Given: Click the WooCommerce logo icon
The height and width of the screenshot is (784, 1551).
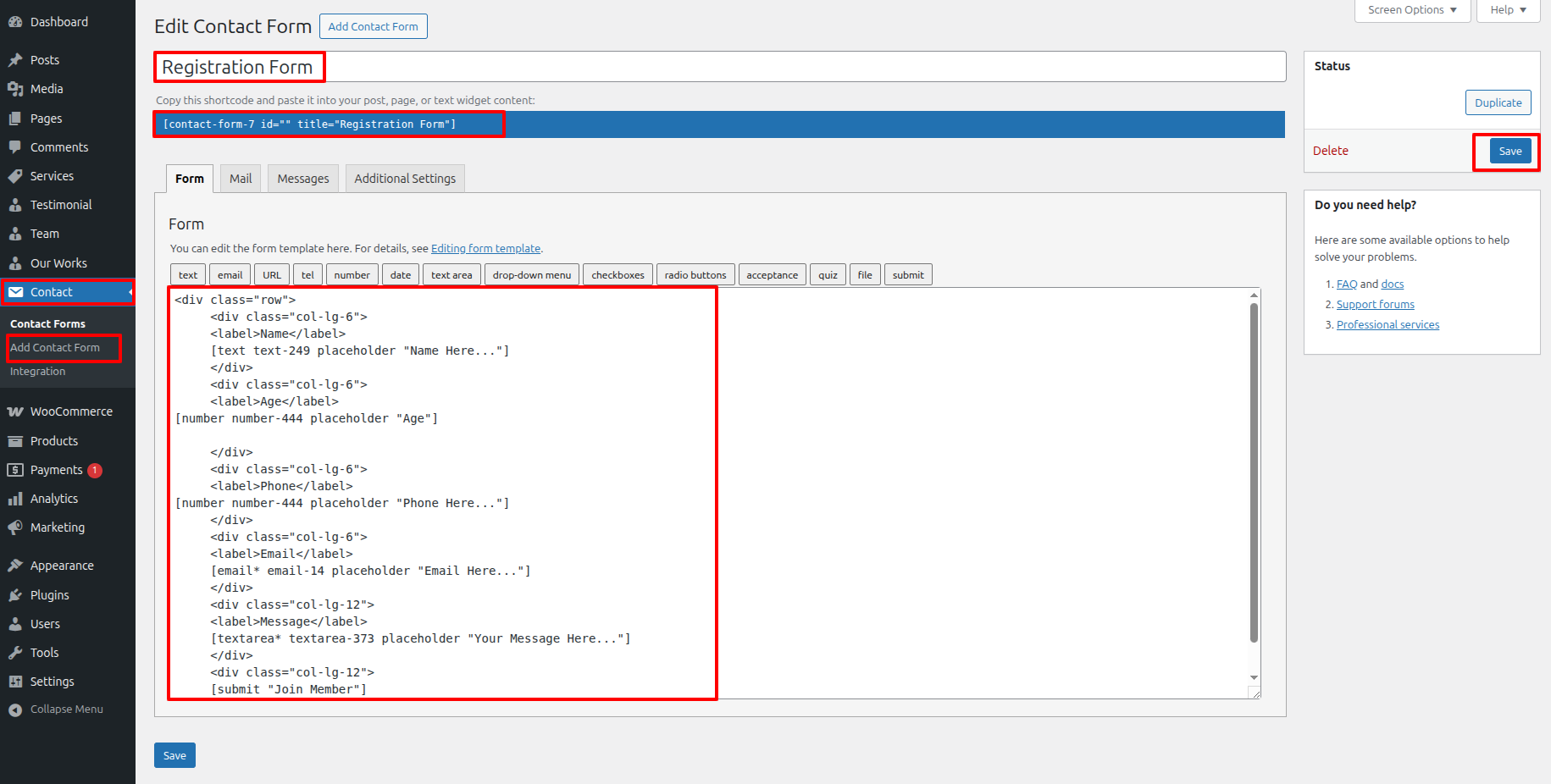Looking at the screenshot, I should point(15,411).
